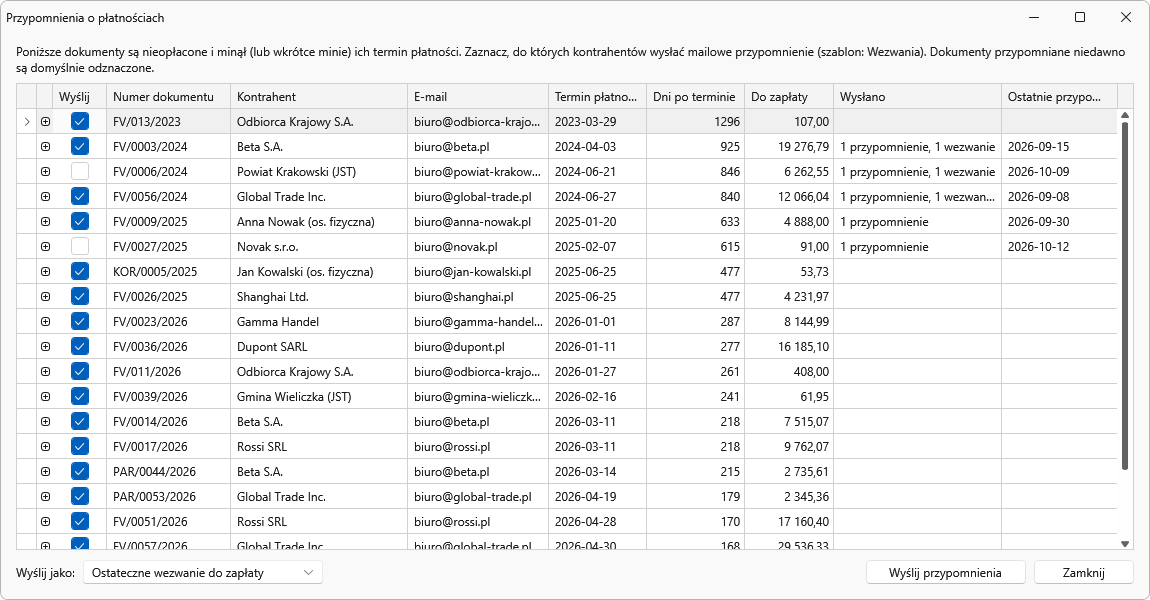Click scrollbar up arrow of the table
This screenshot has width=1150, height=600.
(1125, 116)
